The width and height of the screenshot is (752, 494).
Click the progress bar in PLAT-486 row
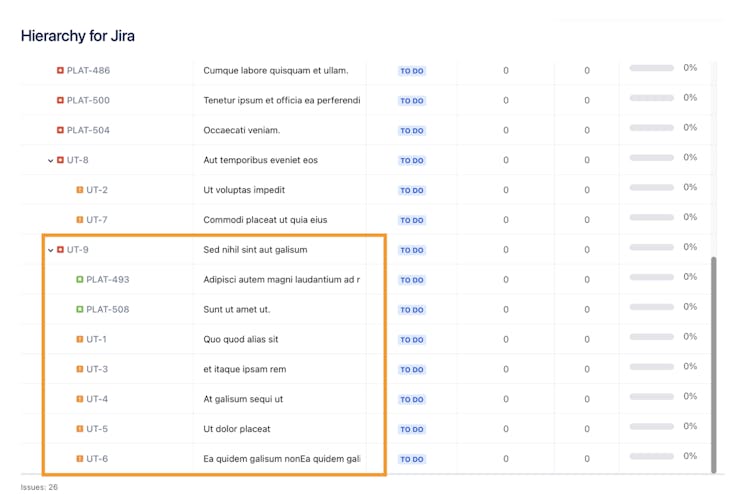(652, 68)
